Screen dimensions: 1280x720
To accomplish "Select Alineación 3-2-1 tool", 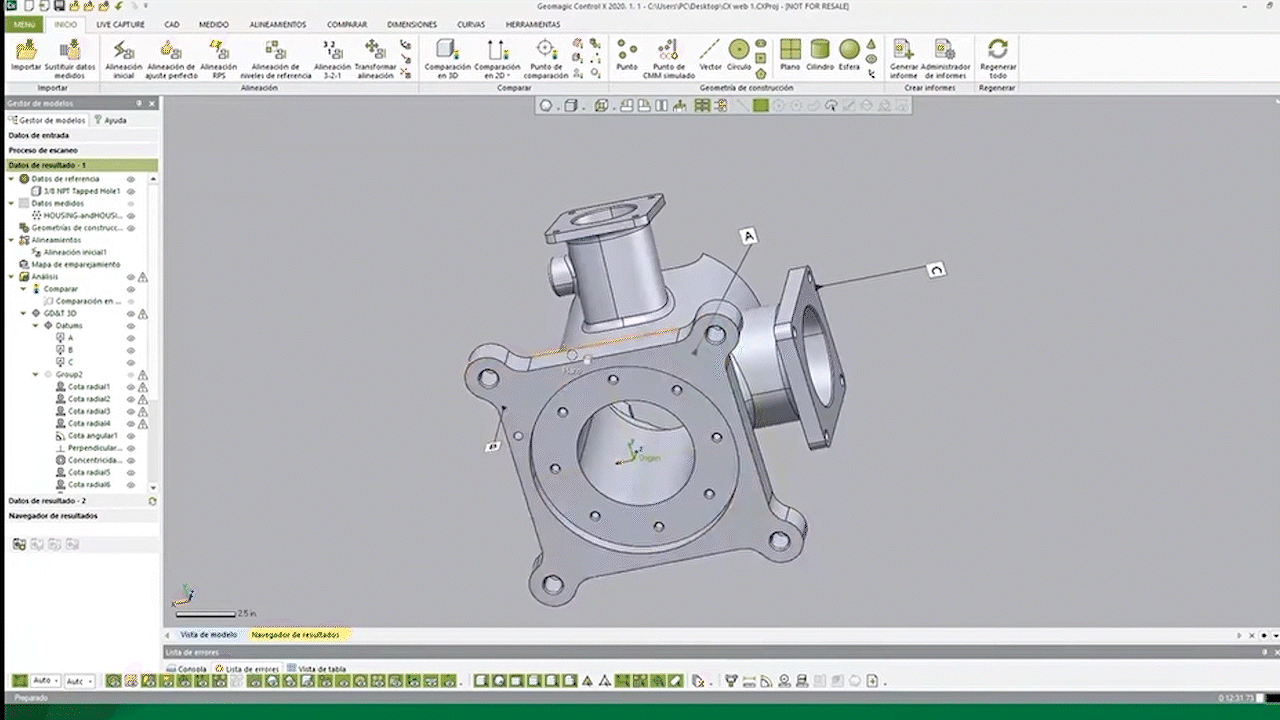I will pyautogui.click(x=332, y=58).
